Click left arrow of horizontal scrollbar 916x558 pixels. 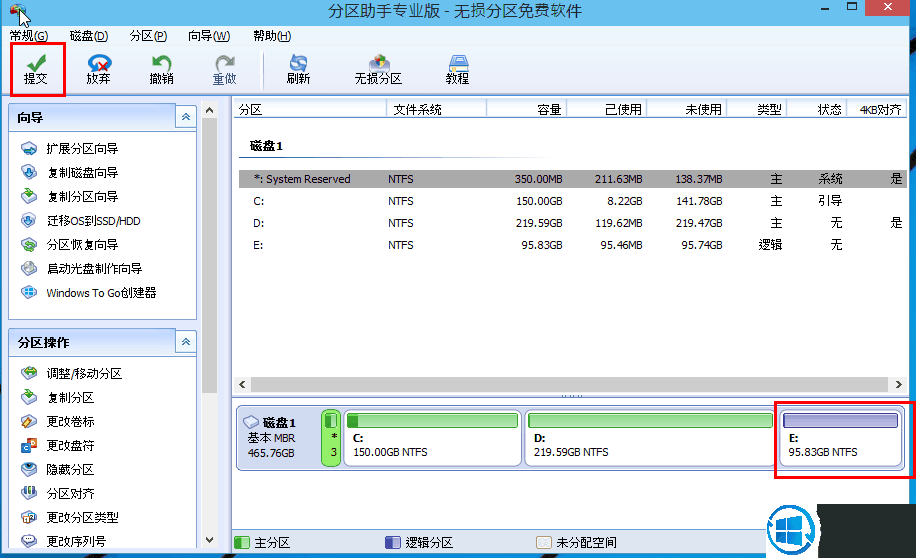point(242,384)
